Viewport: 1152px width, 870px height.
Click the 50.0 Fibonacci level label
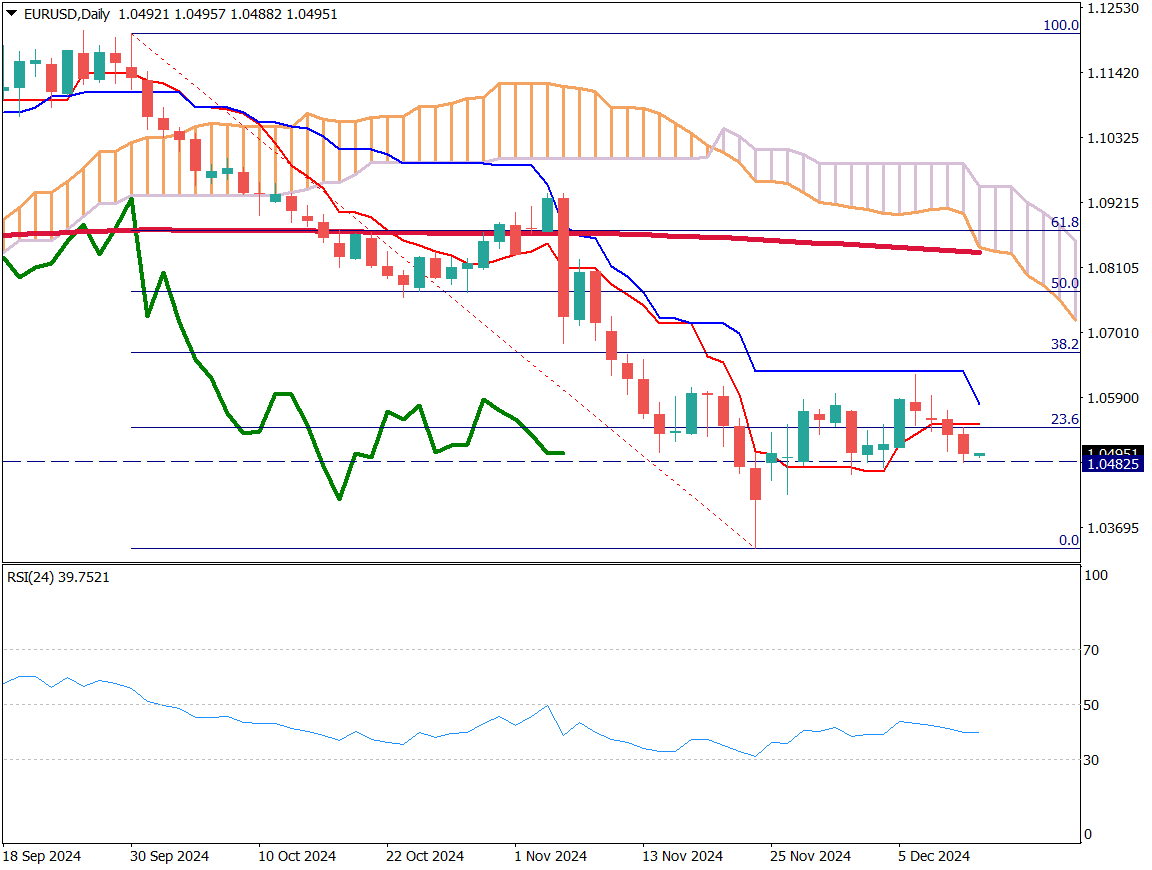(1064, 284)
